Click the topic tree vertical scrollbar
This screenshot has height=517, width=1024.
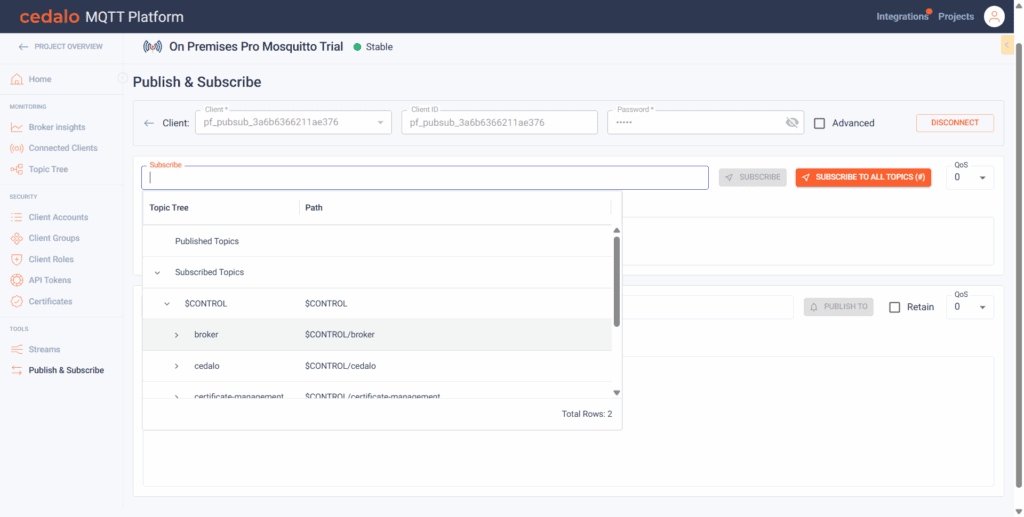(x=617, y=280)
